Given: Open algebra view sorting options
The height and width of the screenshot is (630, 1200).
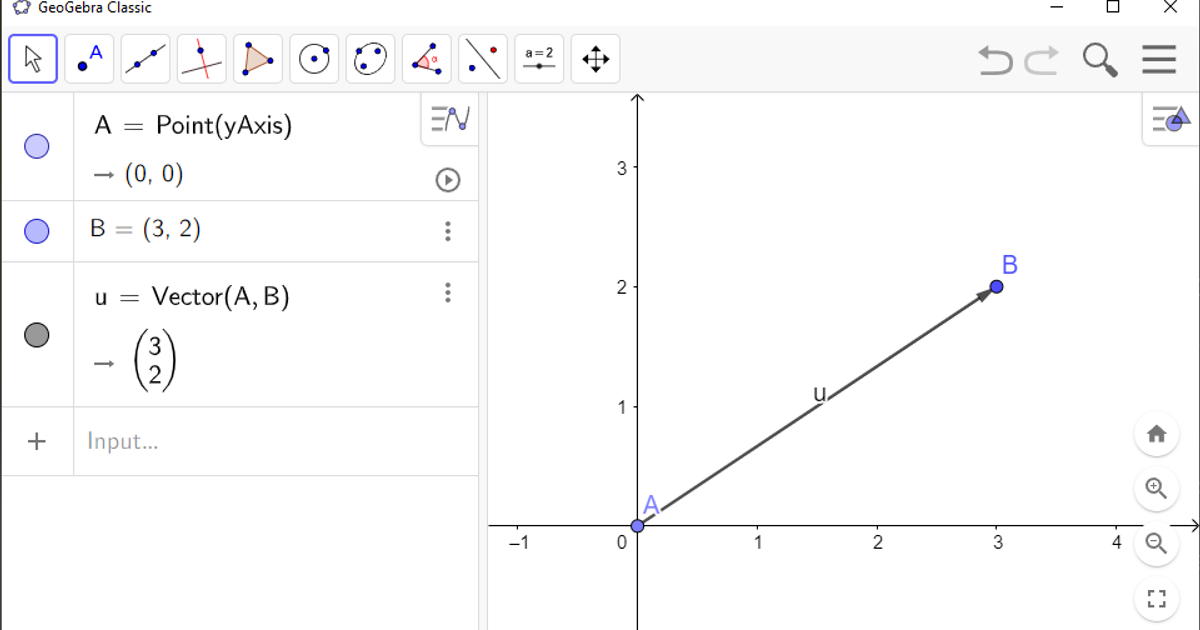Looking at the screenshot, I should [448, 118].
